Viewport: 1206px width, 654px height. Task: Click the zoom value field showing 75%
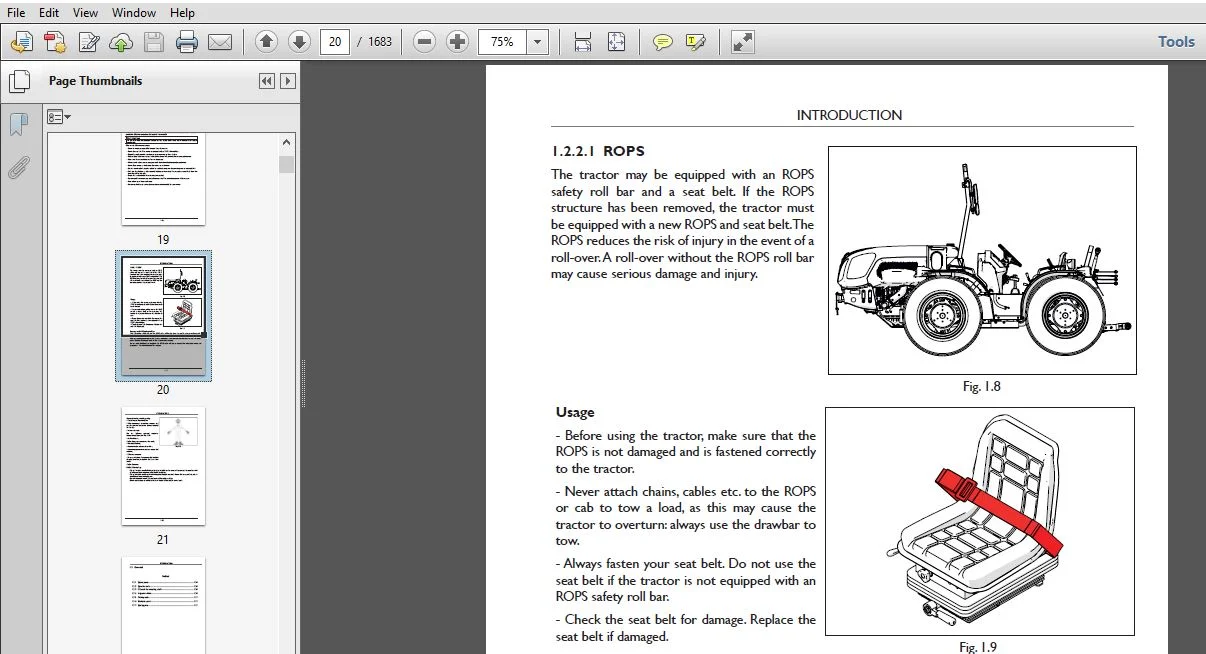(x=502, y=42)
